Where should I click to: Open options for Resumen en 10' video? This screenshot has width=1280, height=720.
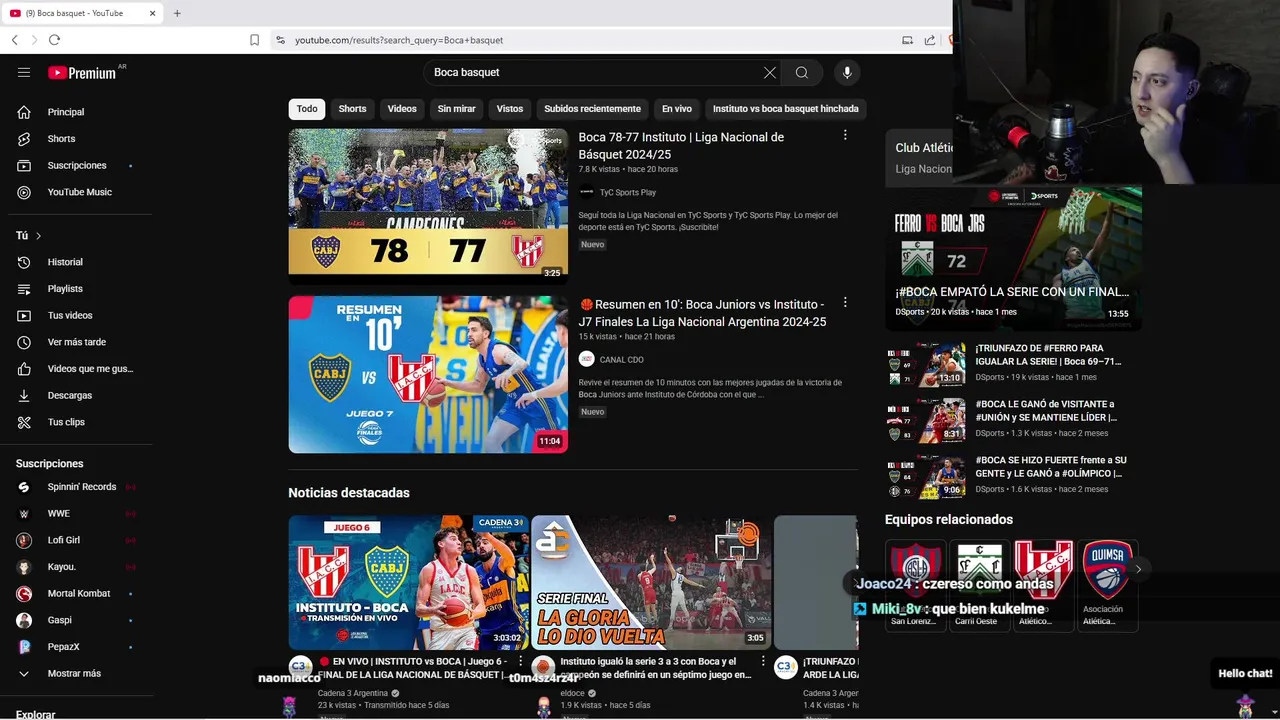click(845, 302)
